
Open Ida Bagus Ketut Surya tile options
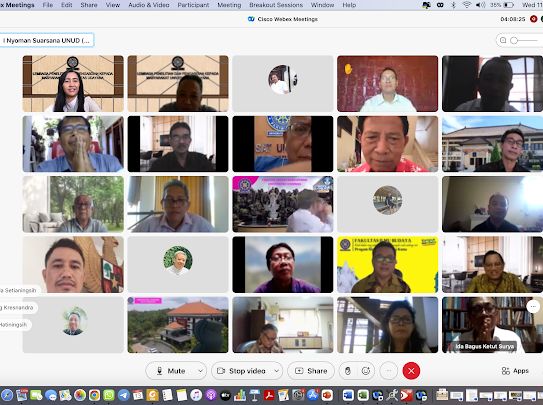533,306
